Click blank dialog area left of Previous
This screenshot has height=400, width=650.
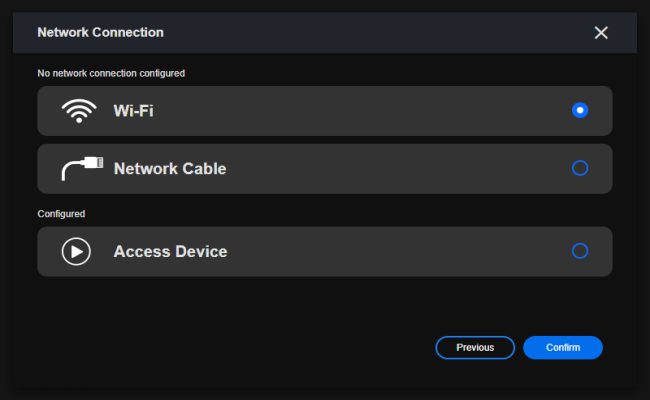click(x=230, y=347)
